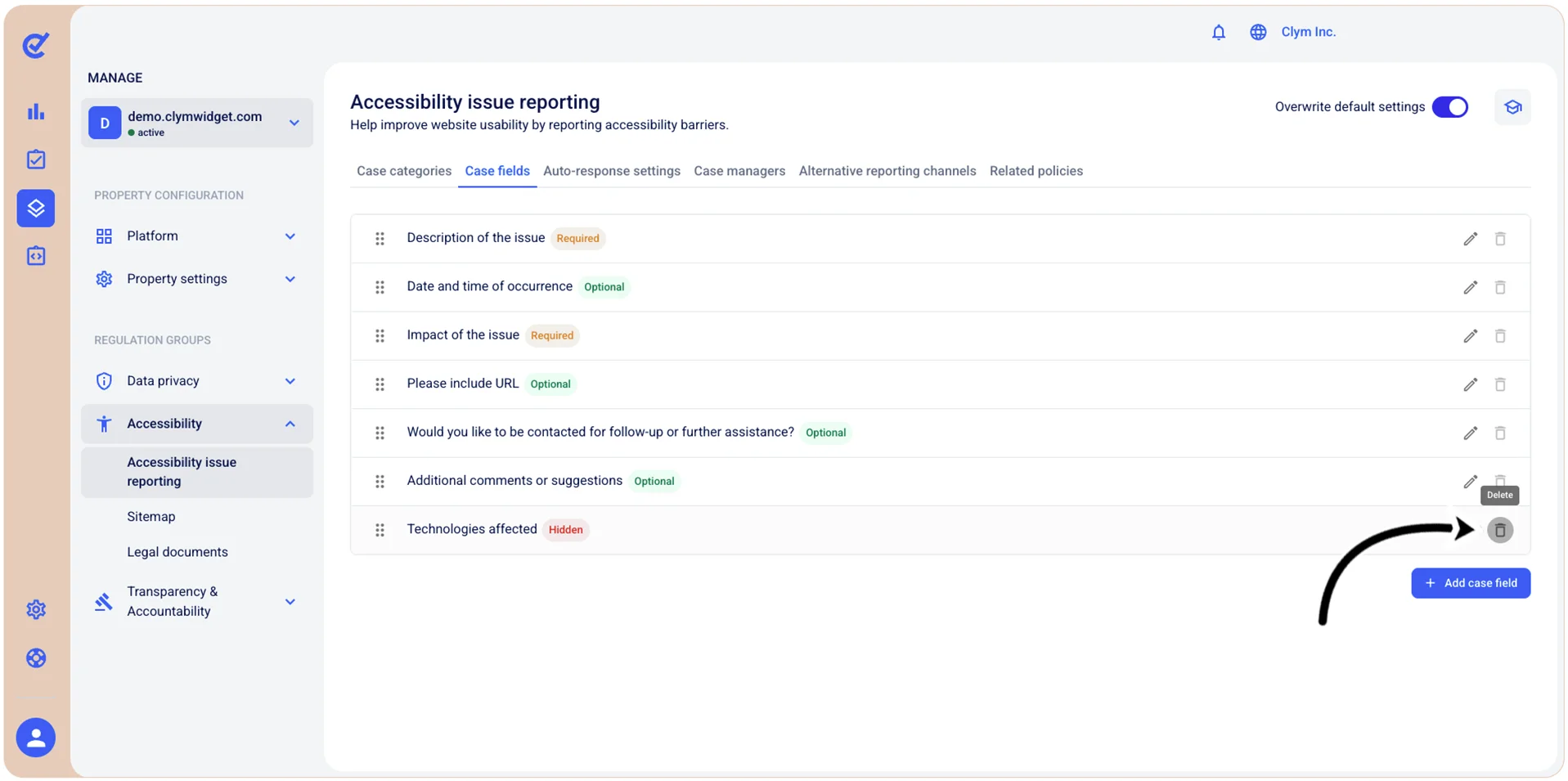Open the Legal documents sidebar link

point(177,552)
